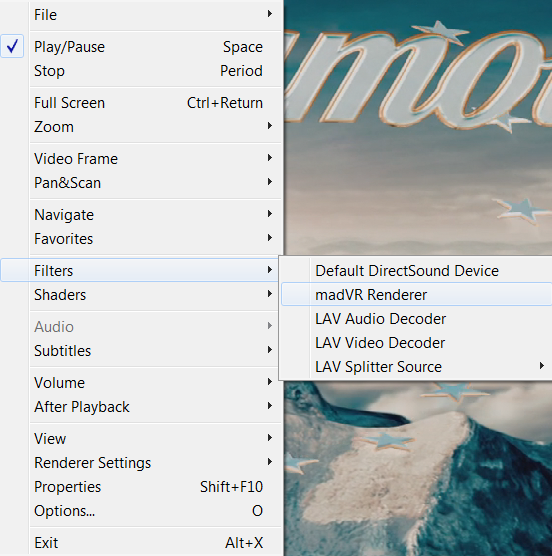552x556 pixels.
Task: Open LAV Video Decoder properties
Action: 416,343
